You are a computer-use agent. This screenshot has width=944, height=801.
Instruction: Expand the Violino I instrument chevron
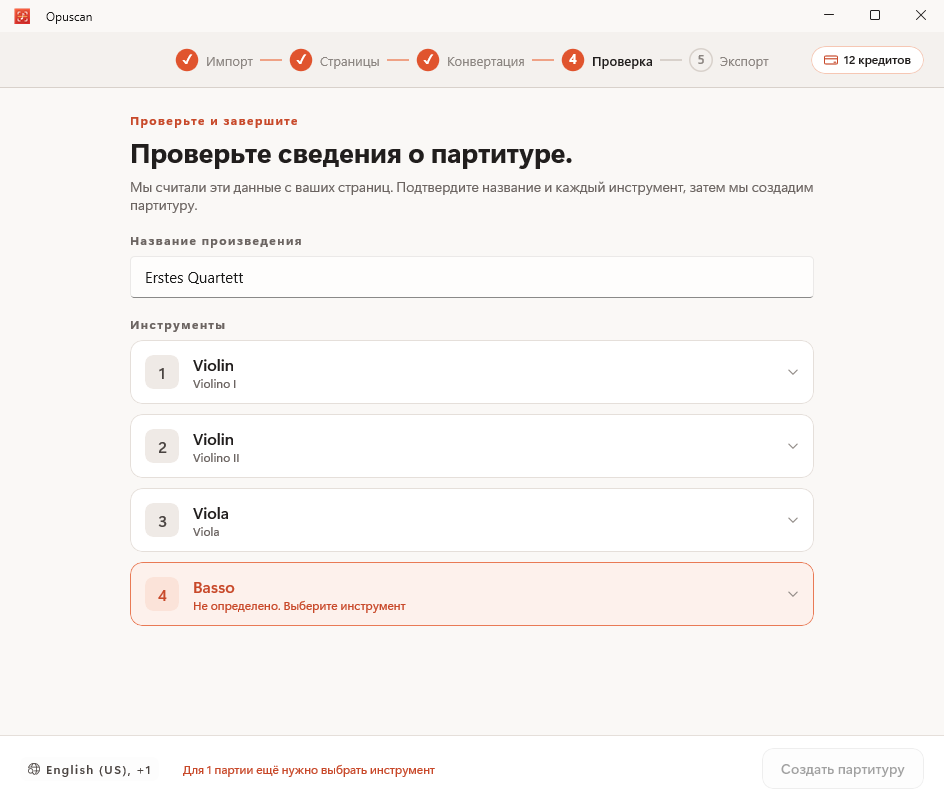click(793, 372)
